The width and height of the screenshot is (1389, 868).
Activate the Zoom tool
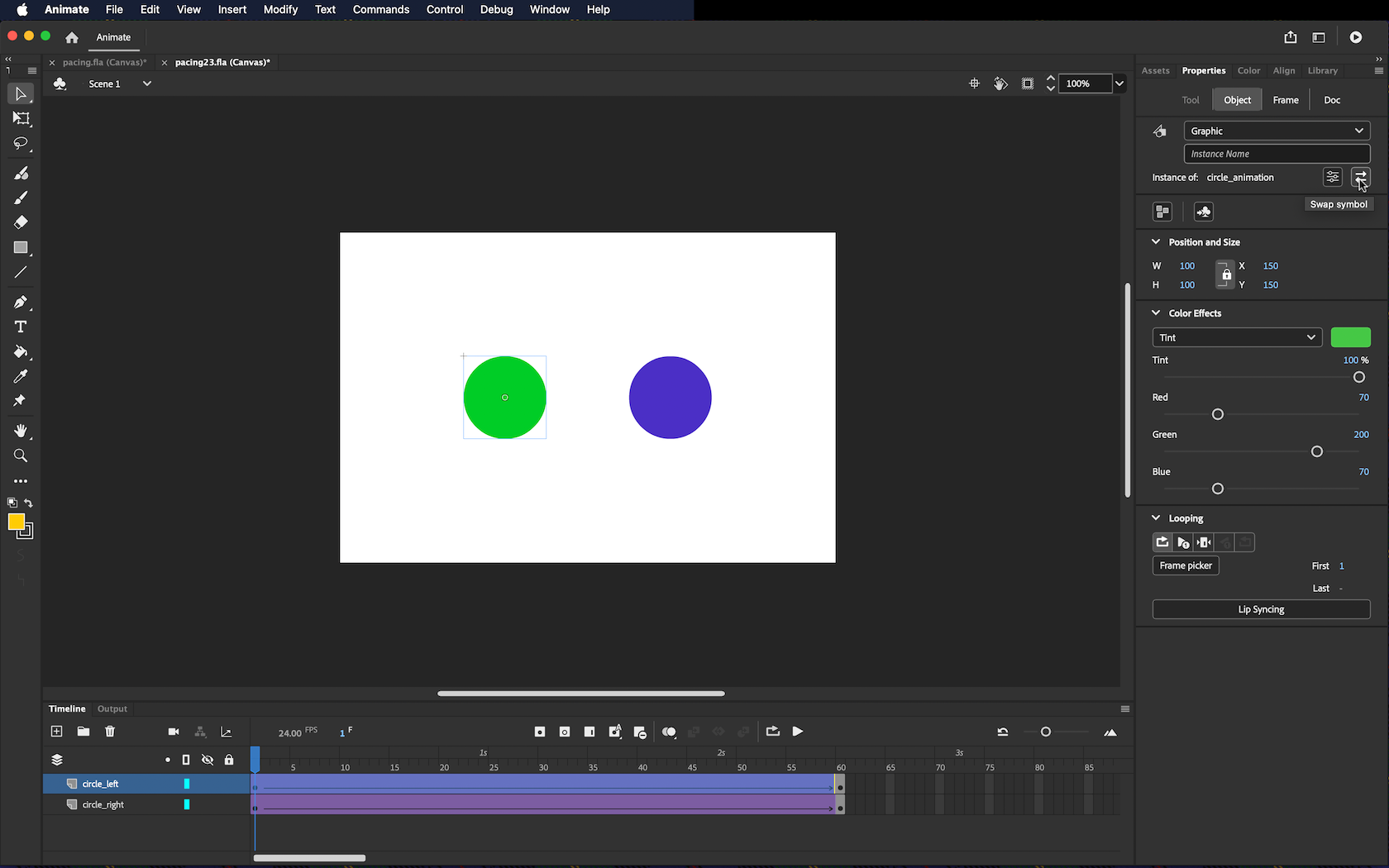tap(21, 456)
